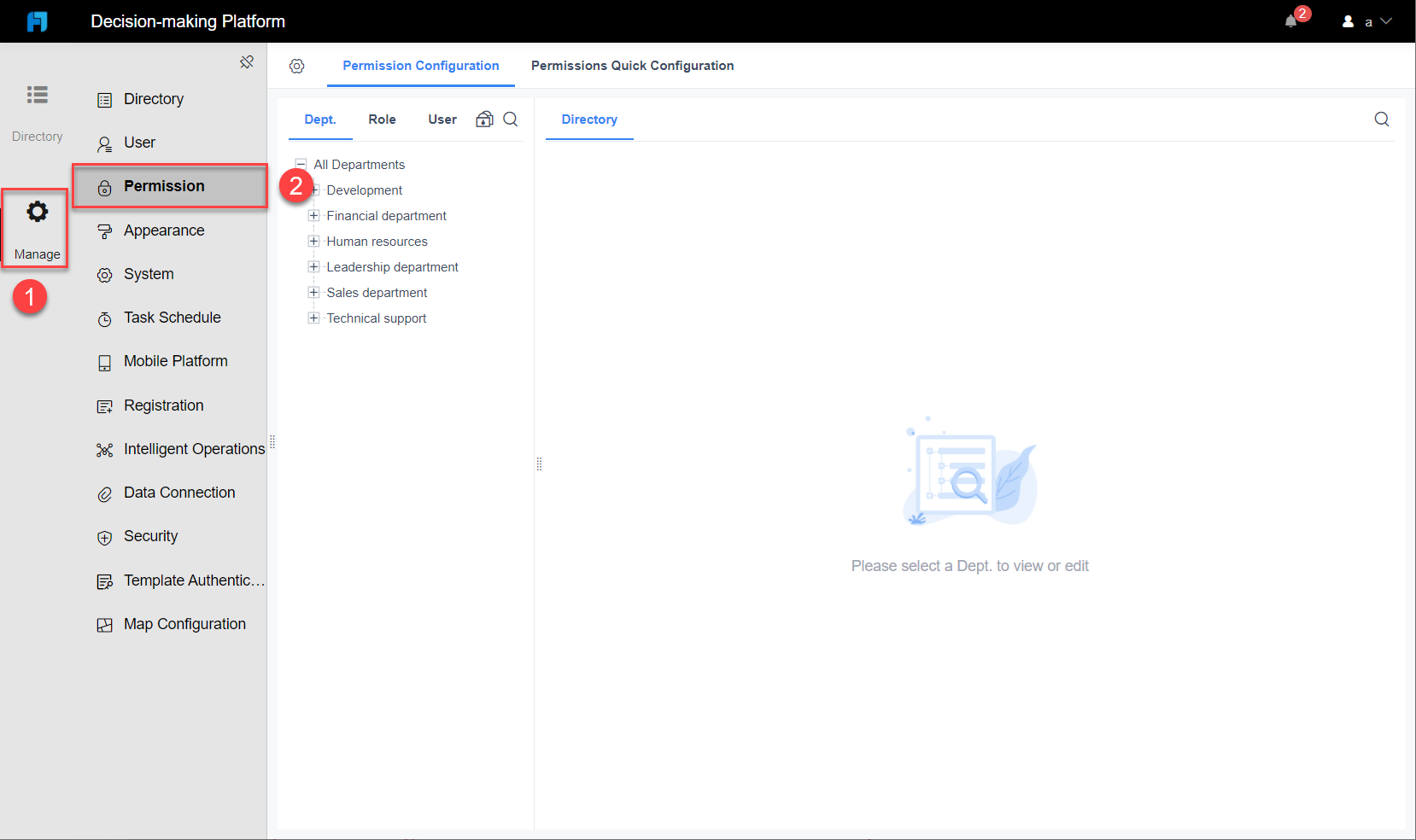Select the Appearance icon in the sidebar

(104, 230)
